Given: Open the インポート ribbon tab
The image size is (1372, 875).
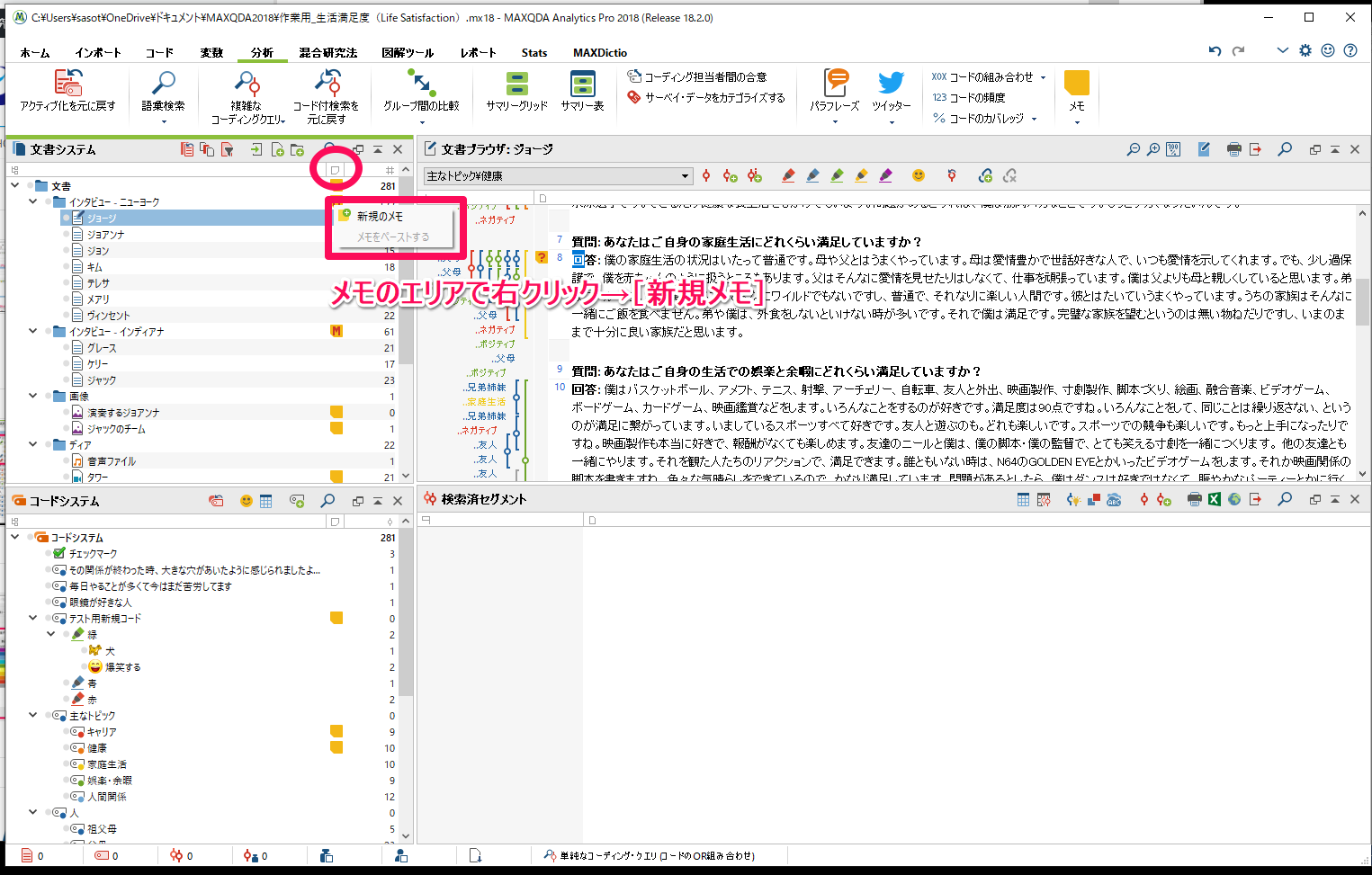Looking at the screenshot, I should coord(98,52).
